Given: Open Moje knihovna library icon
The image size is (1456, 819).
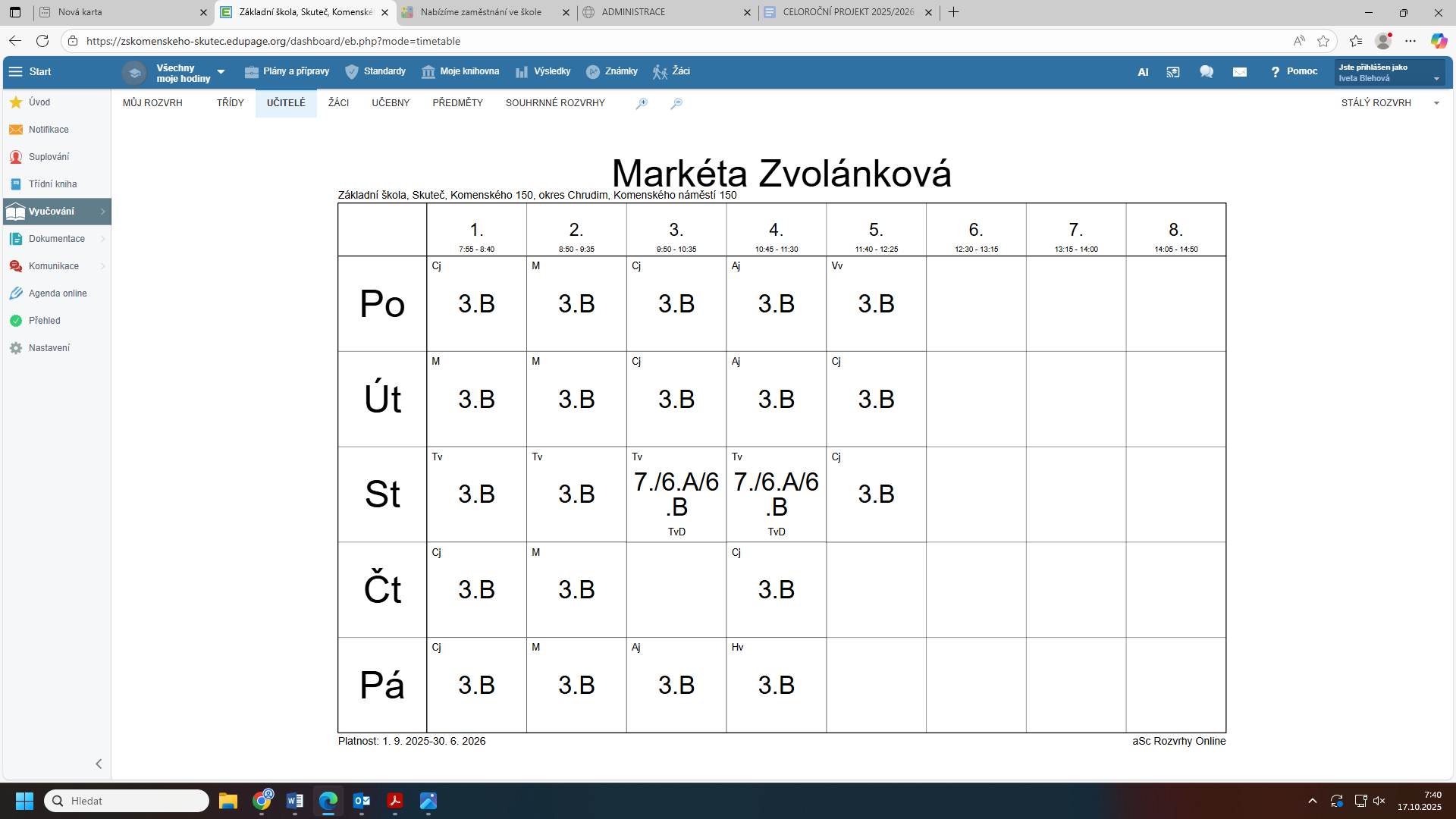Looking at the screenshot, I should tap(428, 71).
